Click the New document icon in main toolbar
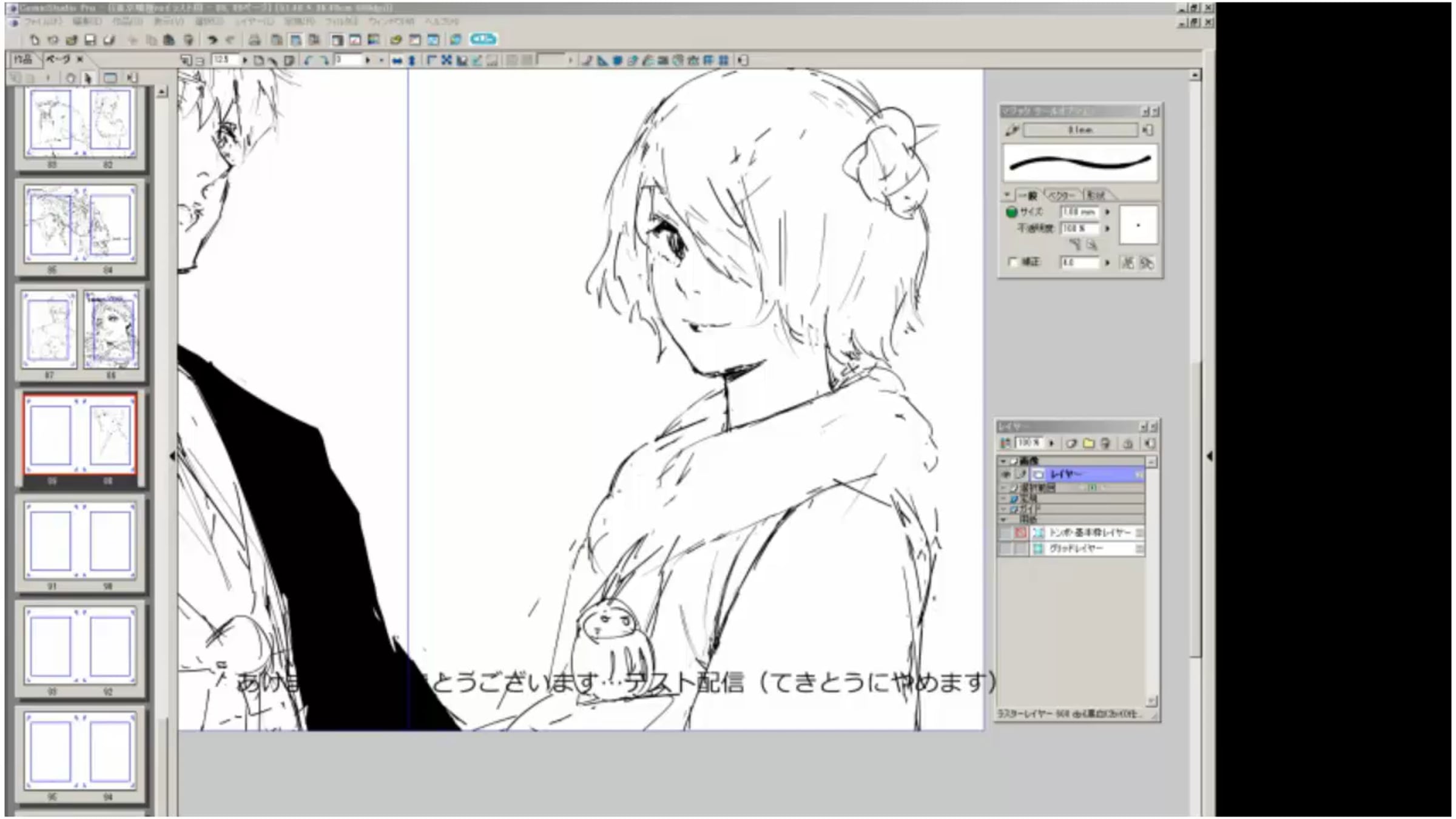This screenshot has height=819, width=1456. [34, 40]
